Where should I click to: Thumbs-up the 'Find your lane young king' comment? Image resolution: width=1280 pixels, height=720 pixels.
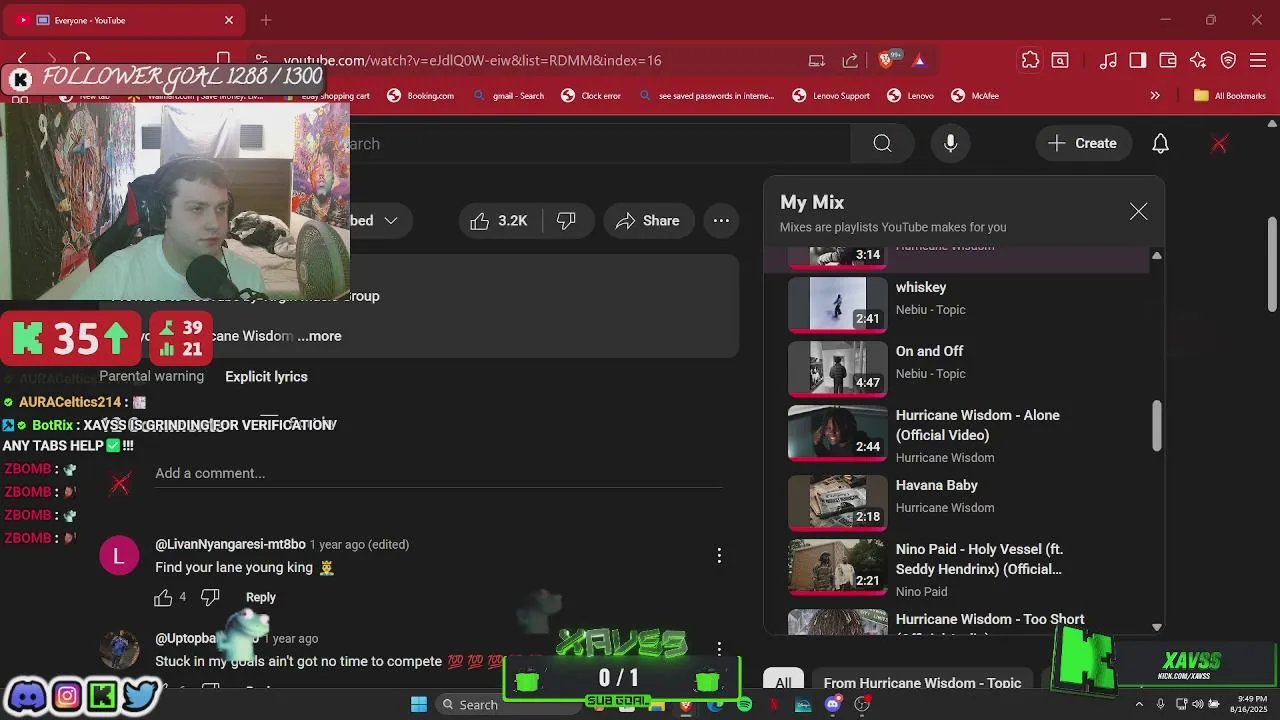pos(163,597)
